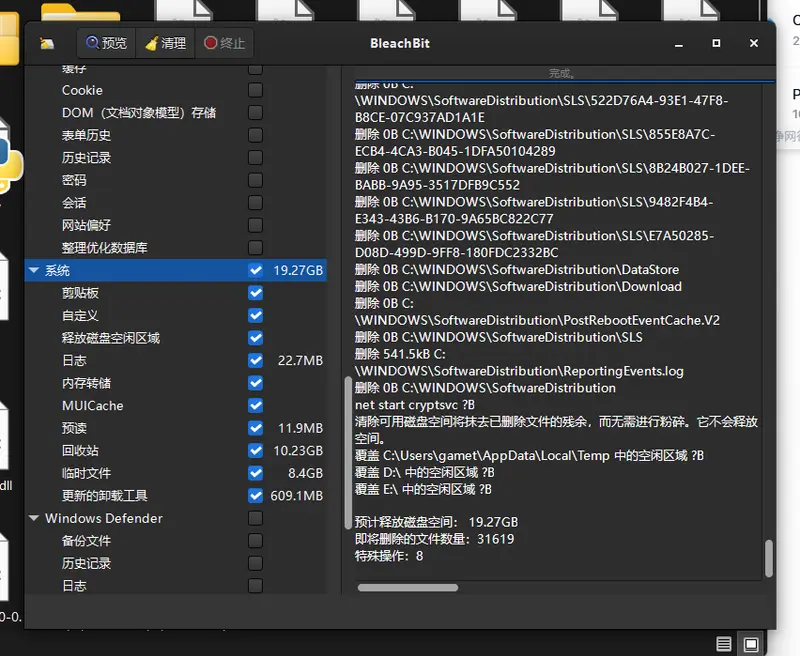Image resolution: width=800 pixels, height=656 pixels.
Task: Select the 自定义 item
Action: pos(80,315)
